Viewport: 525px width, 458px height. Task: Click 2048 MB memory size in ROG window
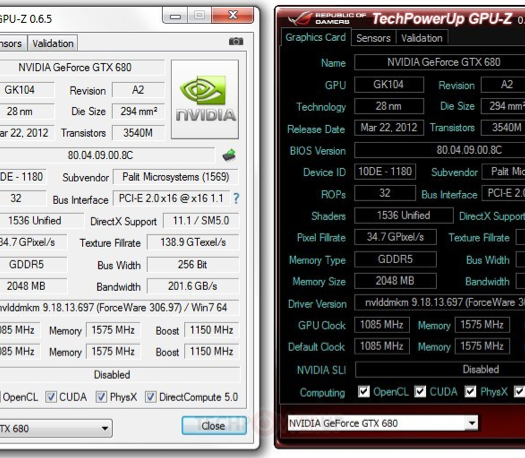click(395, 281)
